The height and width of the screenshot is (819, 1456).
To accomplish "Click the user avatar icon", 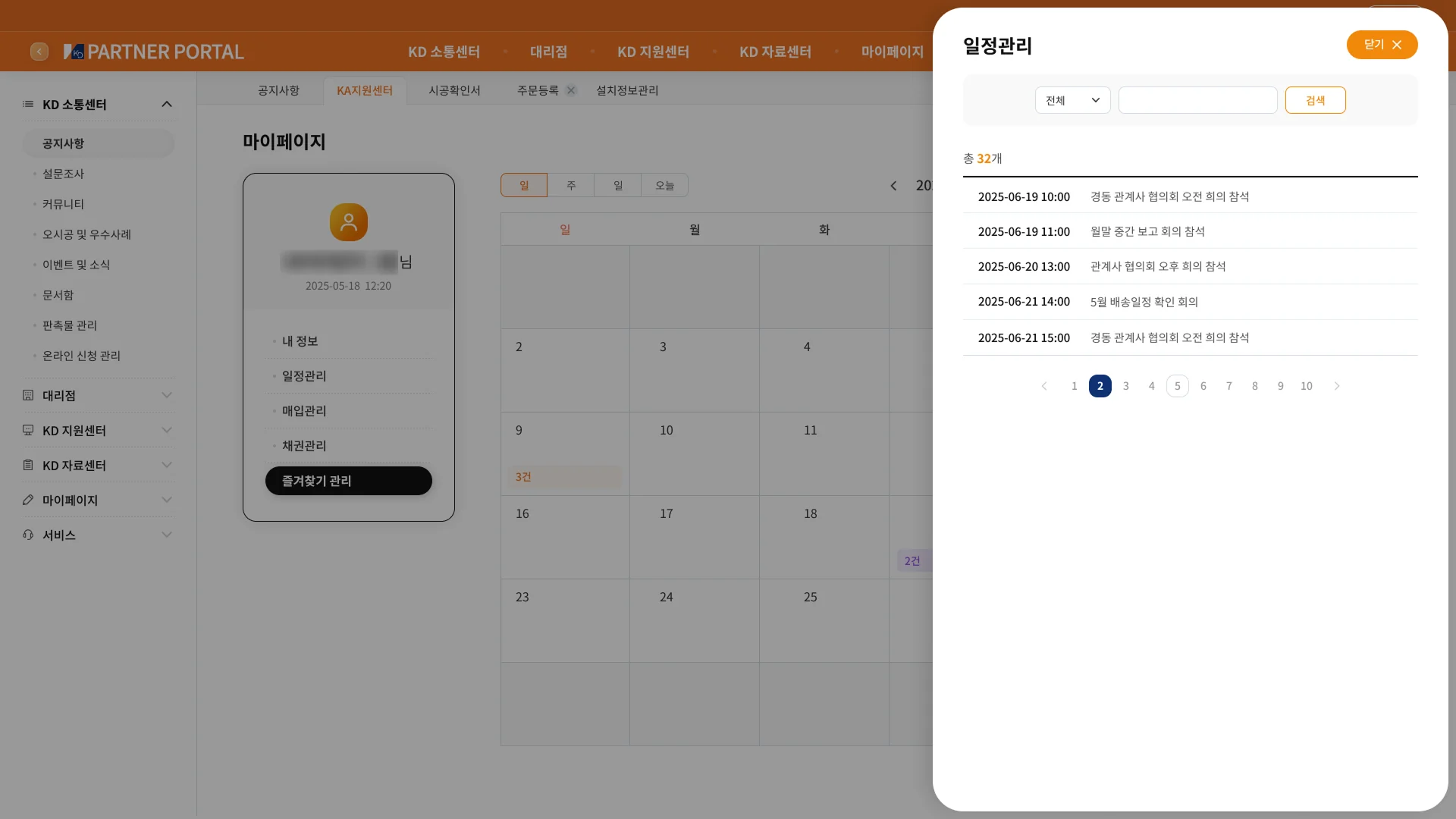I will click(x=349, y=222).
